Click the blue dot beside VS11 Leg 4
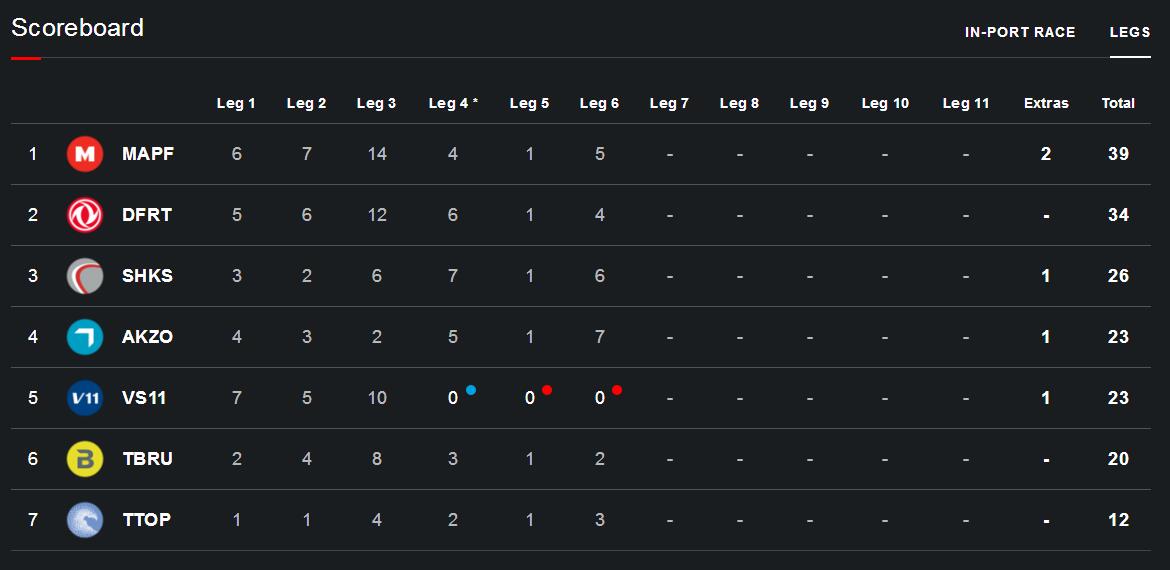 tap(471, 390)
